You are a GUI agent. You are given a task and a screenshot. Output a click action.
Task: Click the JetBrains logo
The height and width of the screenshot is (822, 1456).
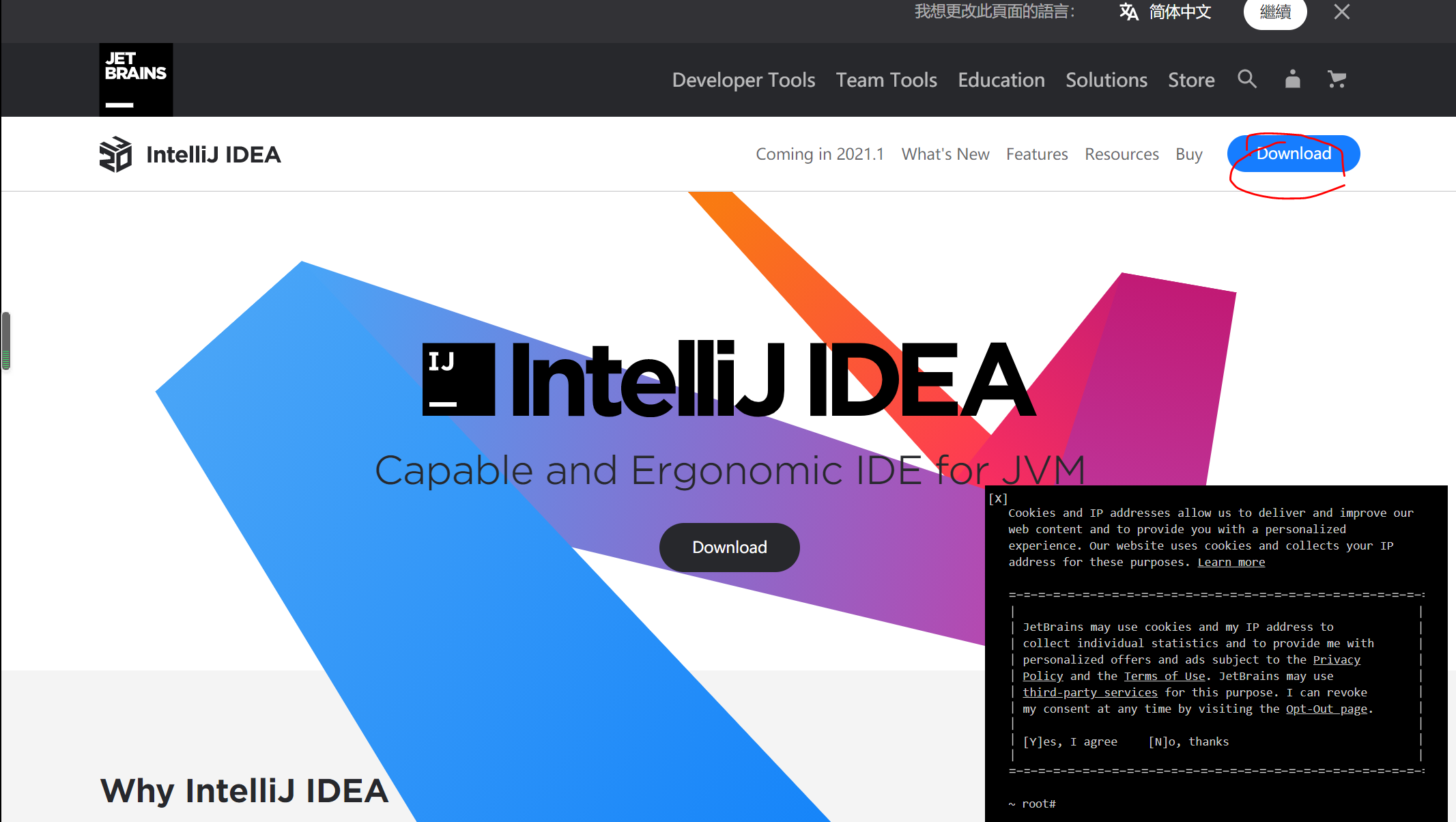(x=136, y=79)
